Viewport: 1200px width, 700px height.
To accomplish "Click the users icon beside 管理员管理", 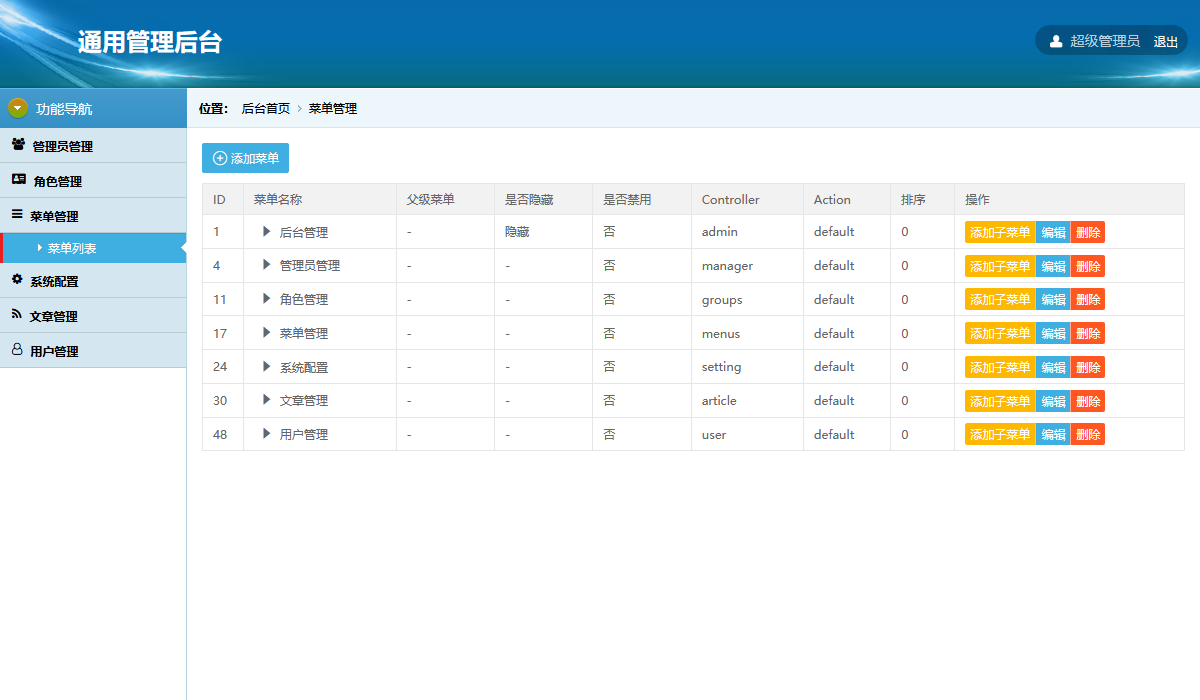I will click(18, 145).
